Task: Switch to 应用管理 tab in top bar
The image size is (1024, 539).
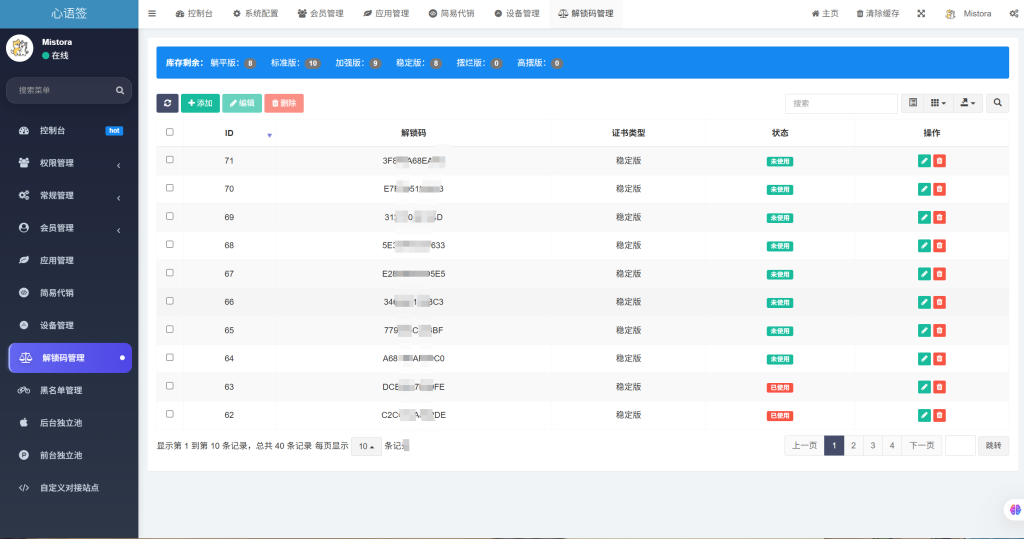Action: [386, 13]
